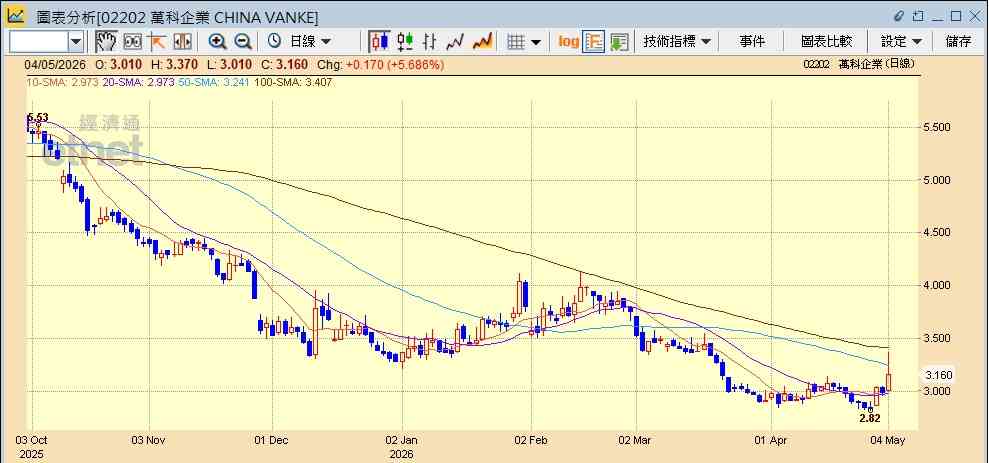Switch to red candlestick chart style
Image resolution: width=989 pixels, height=463 pixels.
click(379, 42)
